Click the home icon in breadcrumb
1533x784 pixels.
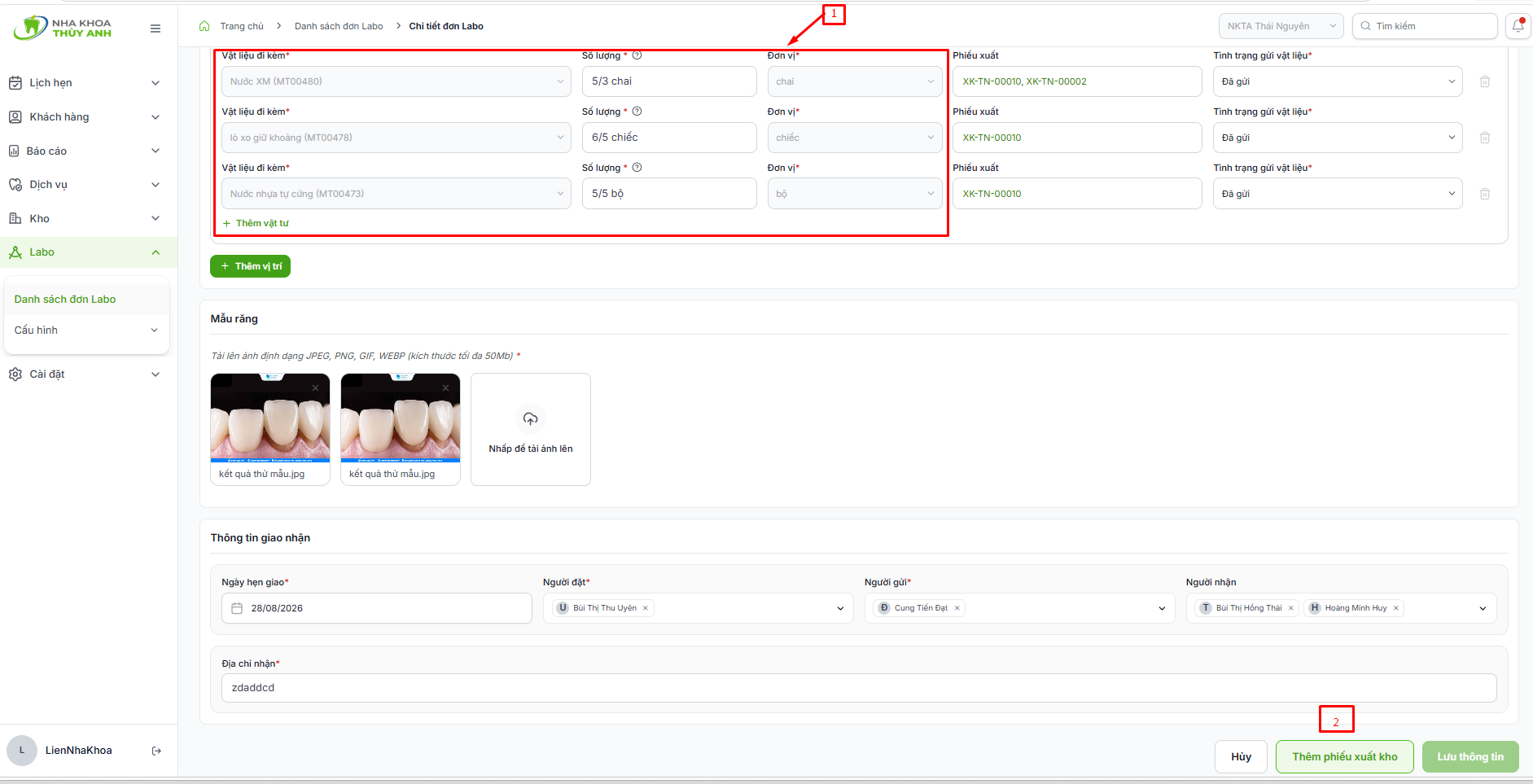(204, 26)
